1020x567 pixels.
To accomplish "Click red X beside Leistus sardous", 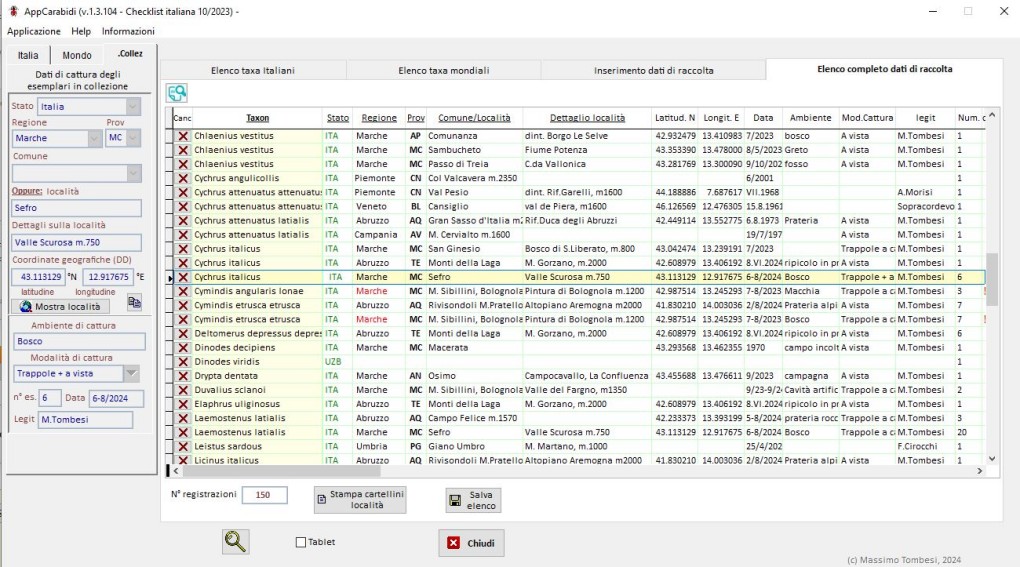I will (183, 446).
